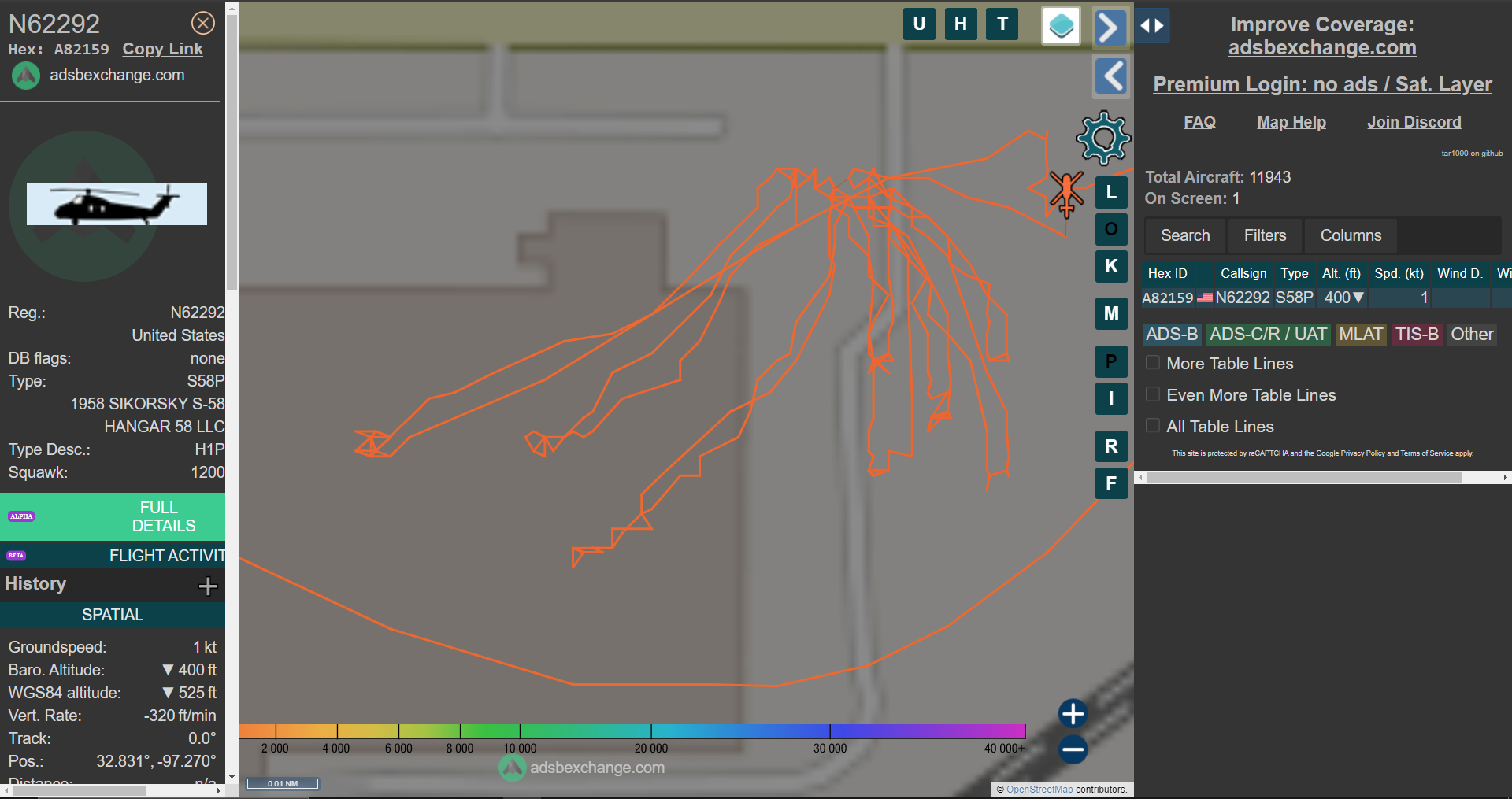Click the Copy Link hyperlink

[162, 49]
